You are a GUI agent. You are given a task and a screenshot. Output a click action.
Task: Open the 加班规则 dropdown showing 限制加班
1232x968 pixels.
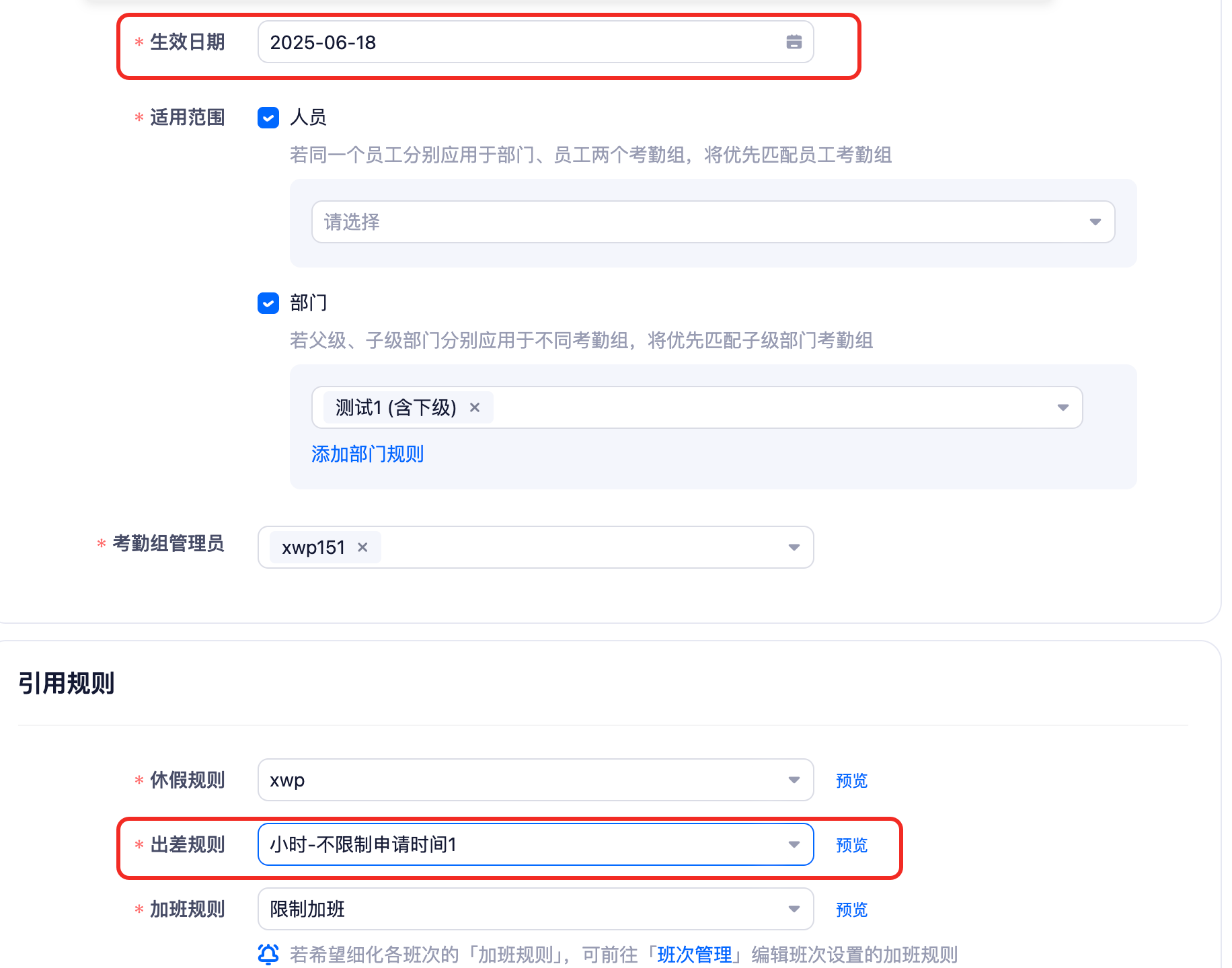(x=535, y=909)
